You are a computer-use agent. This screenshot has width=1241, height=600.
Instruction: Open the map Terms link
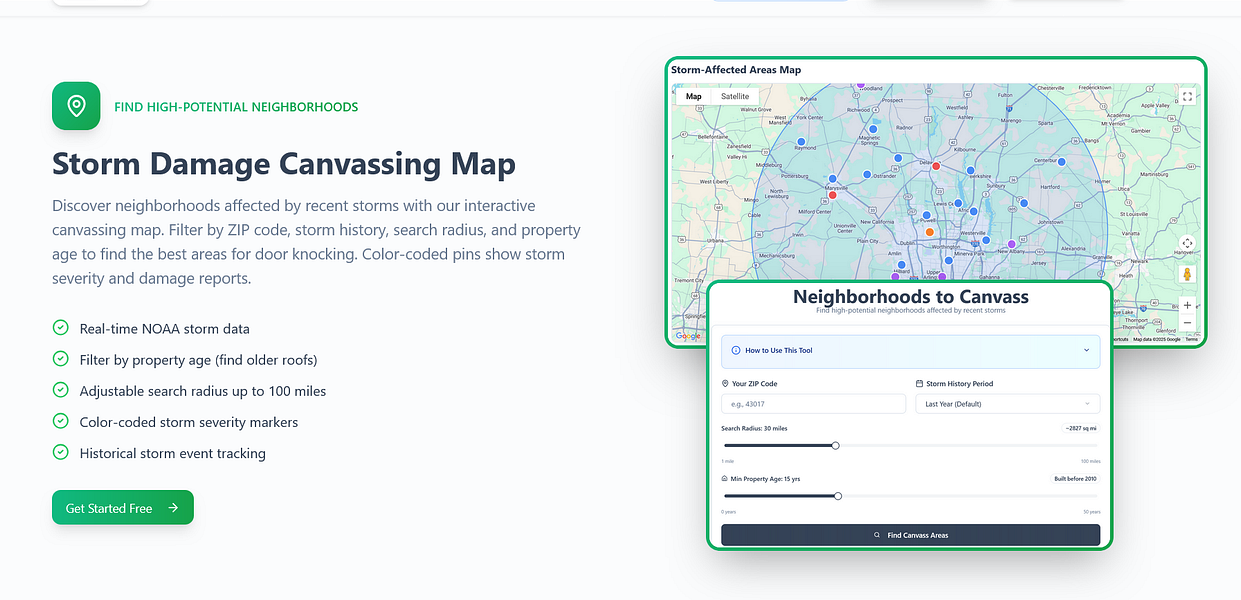1191,340
